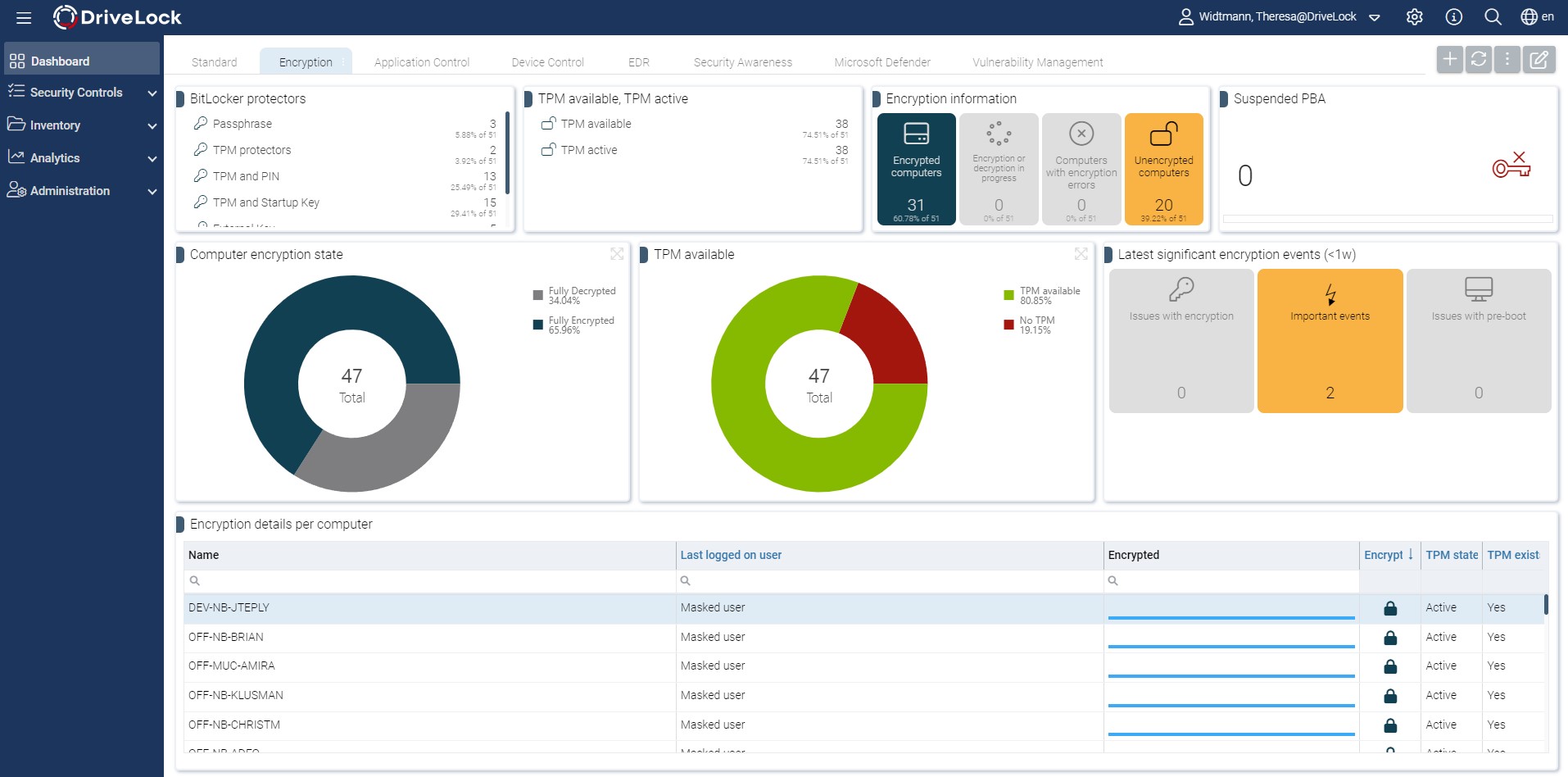Switch to the Device Control tab
The image size is (1568, 777).
coord(547,62)
